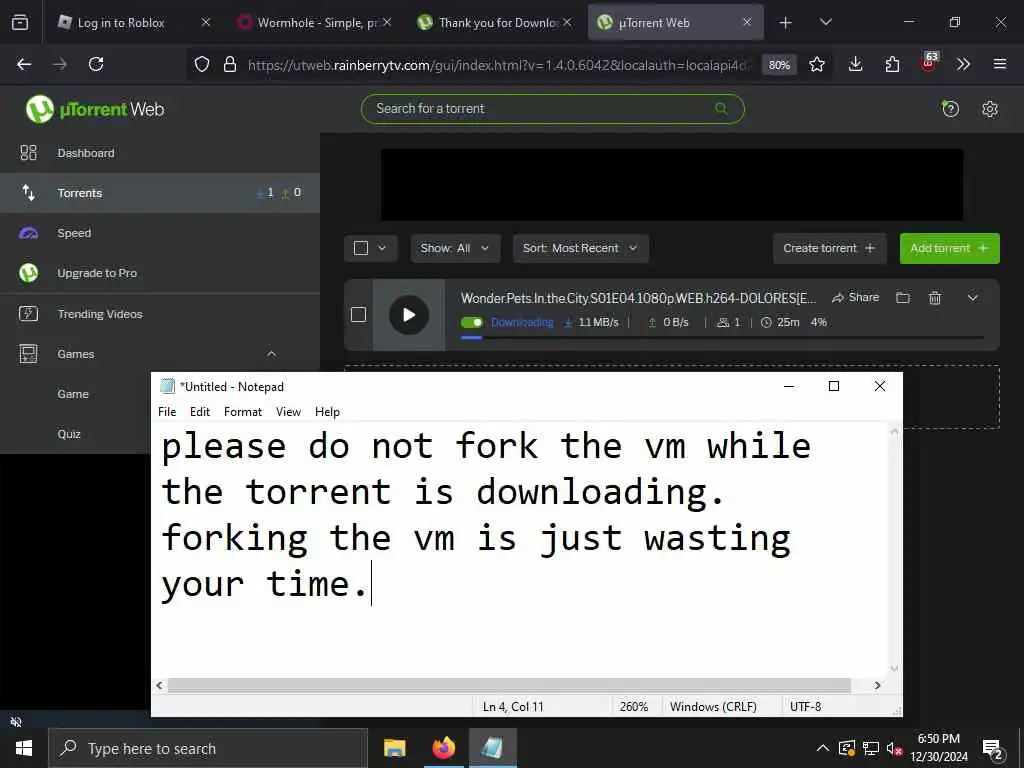Screen dimensions: 1024x768
Task: Go back in browser
Action: point(24,64)
